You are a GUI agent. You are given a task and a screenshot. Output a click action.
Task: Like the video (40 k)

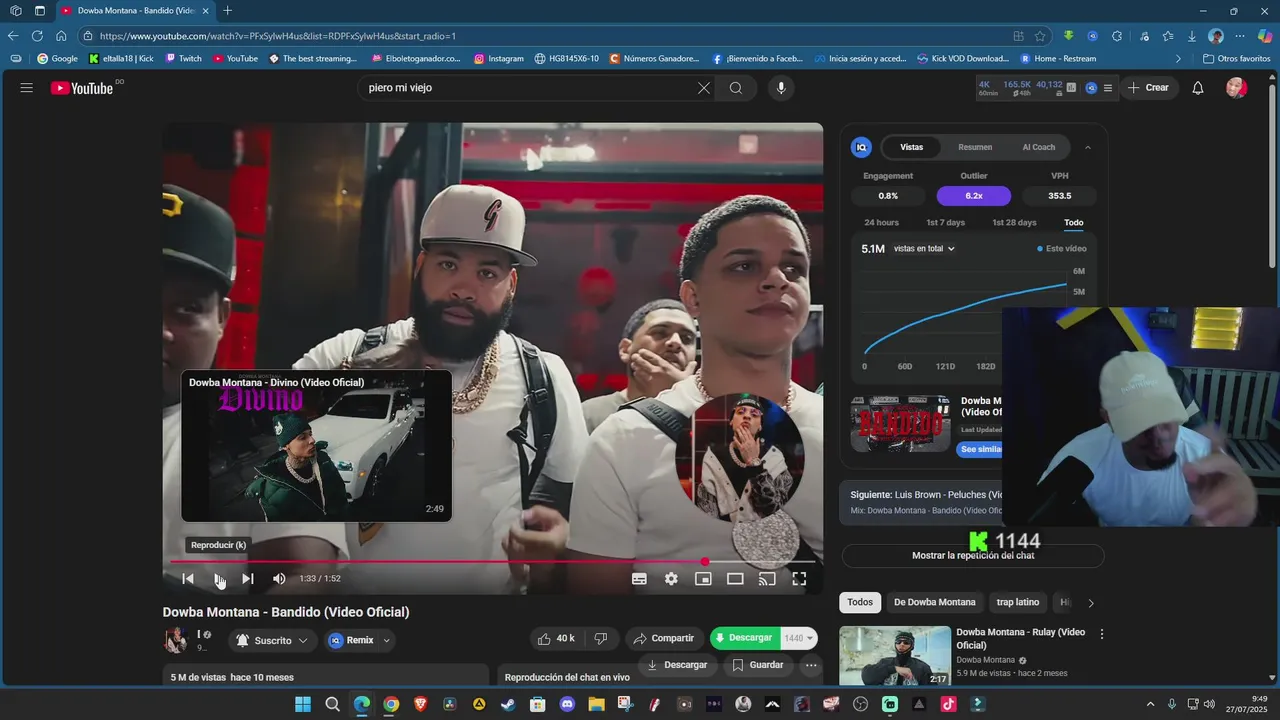point(556,639)
